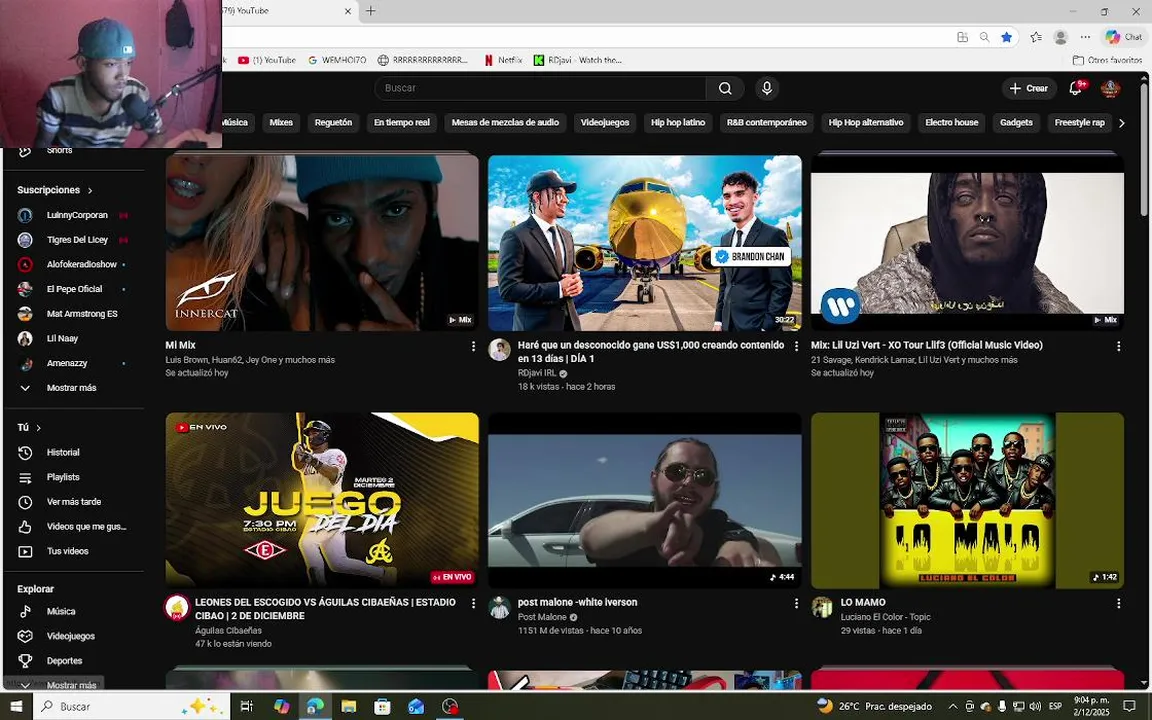Screen dimensions: 1152x720
Task: Click the Post Malone channel avatar
Action: point(500,608)
